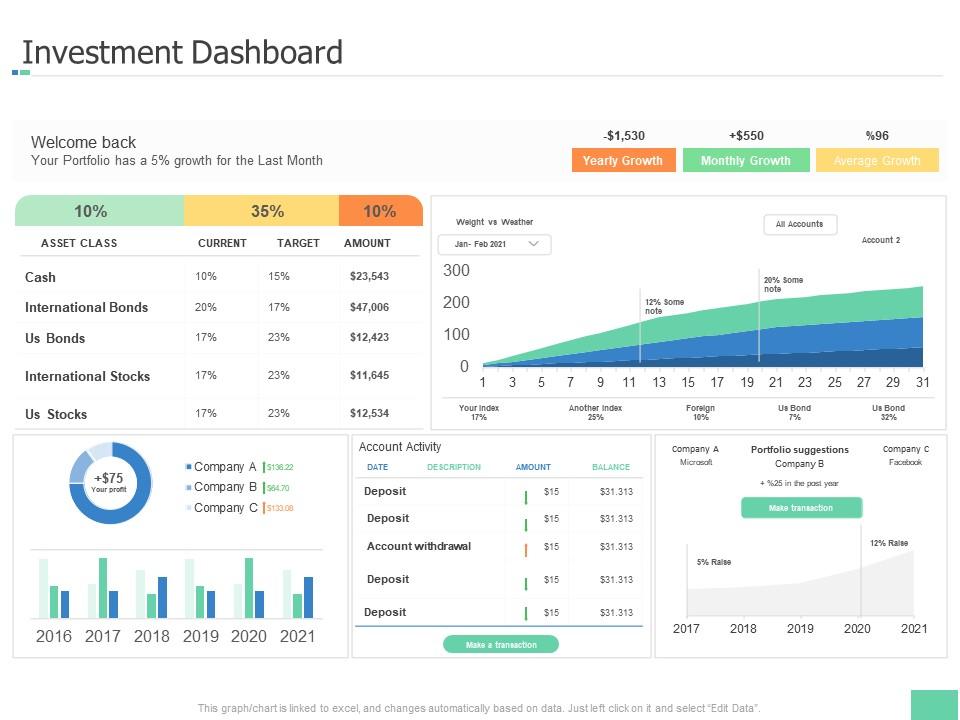This screenshot has height=720, width=960.
Task: Select the Account withdrawal row
Action: (x=418, y=546)
